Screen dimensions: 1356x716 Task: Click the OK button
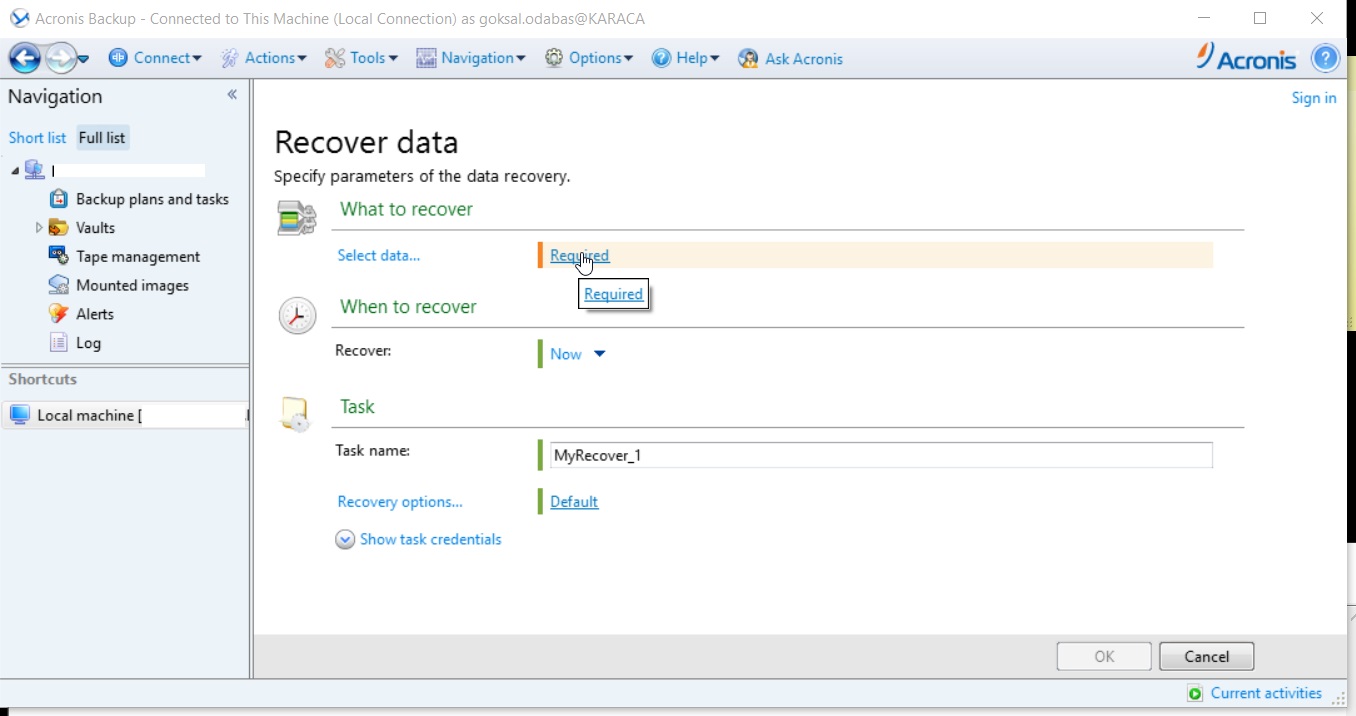(x=1104, y=657)
